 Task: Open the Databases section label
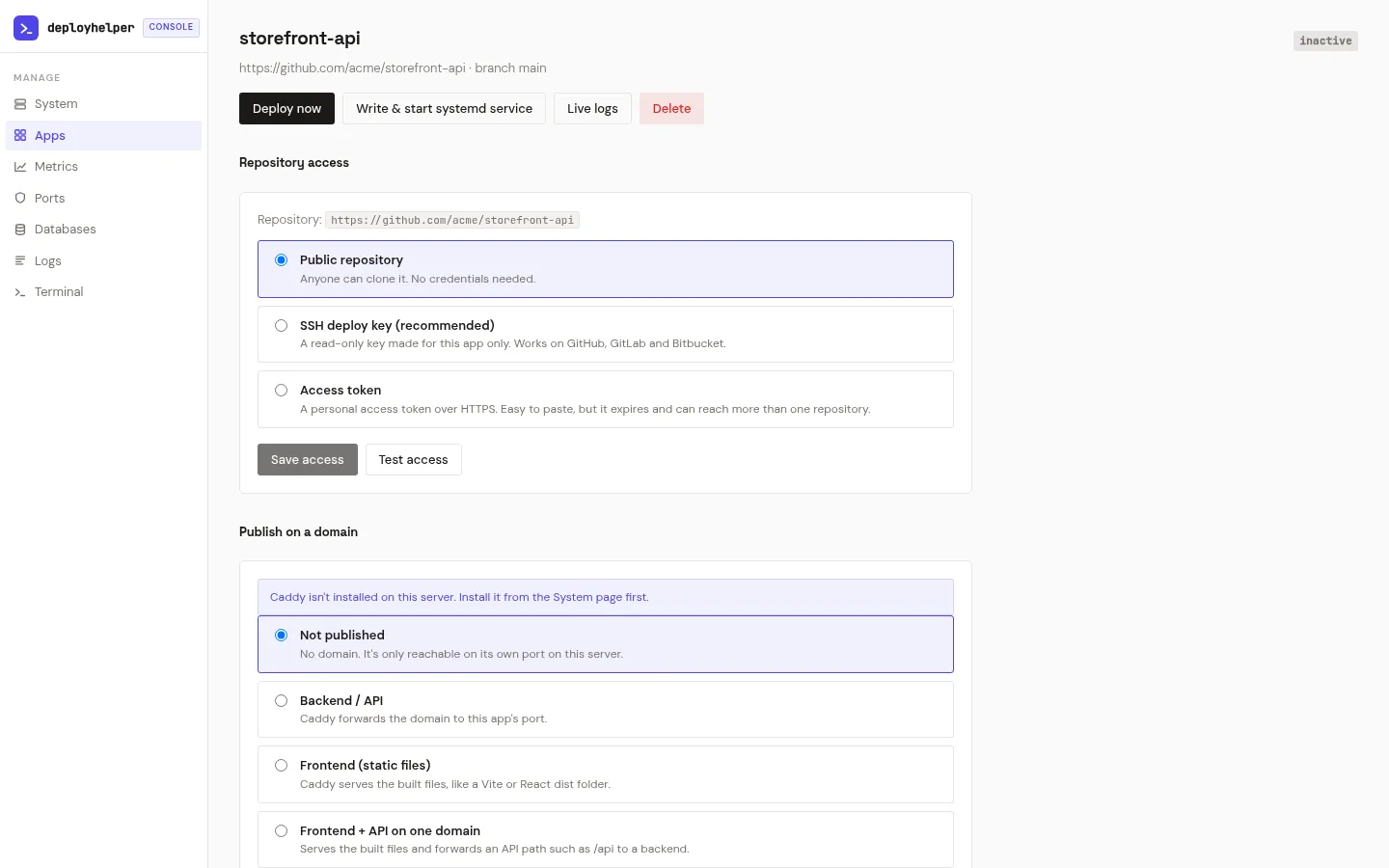pos(66,230)
